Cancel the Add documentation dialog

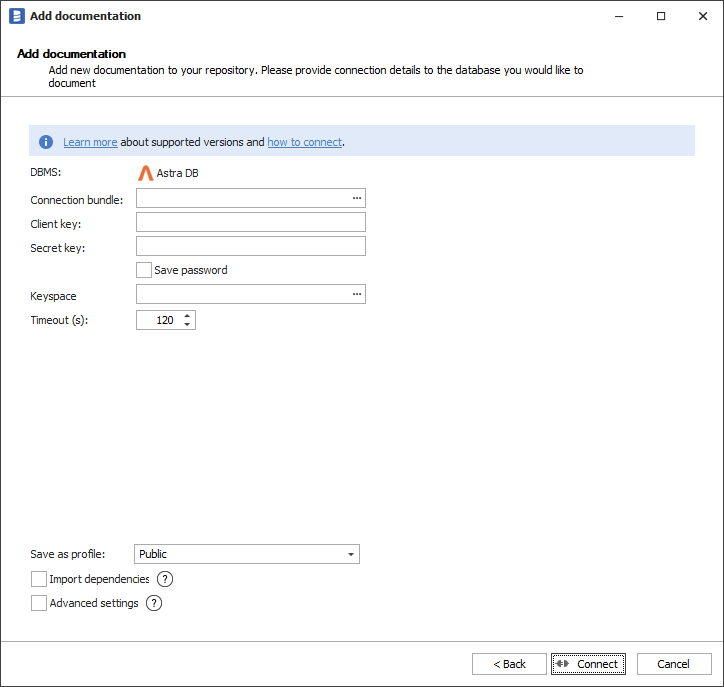[x=673, y=664]
